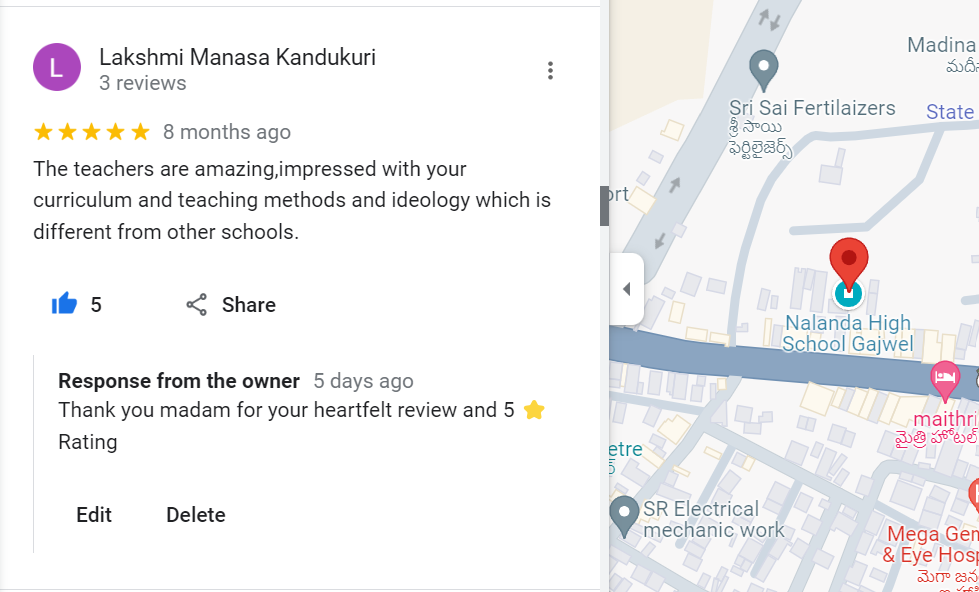The image size is (979, 592).
Task: Open the review's three-dot options menu
Action: [550, 70]
